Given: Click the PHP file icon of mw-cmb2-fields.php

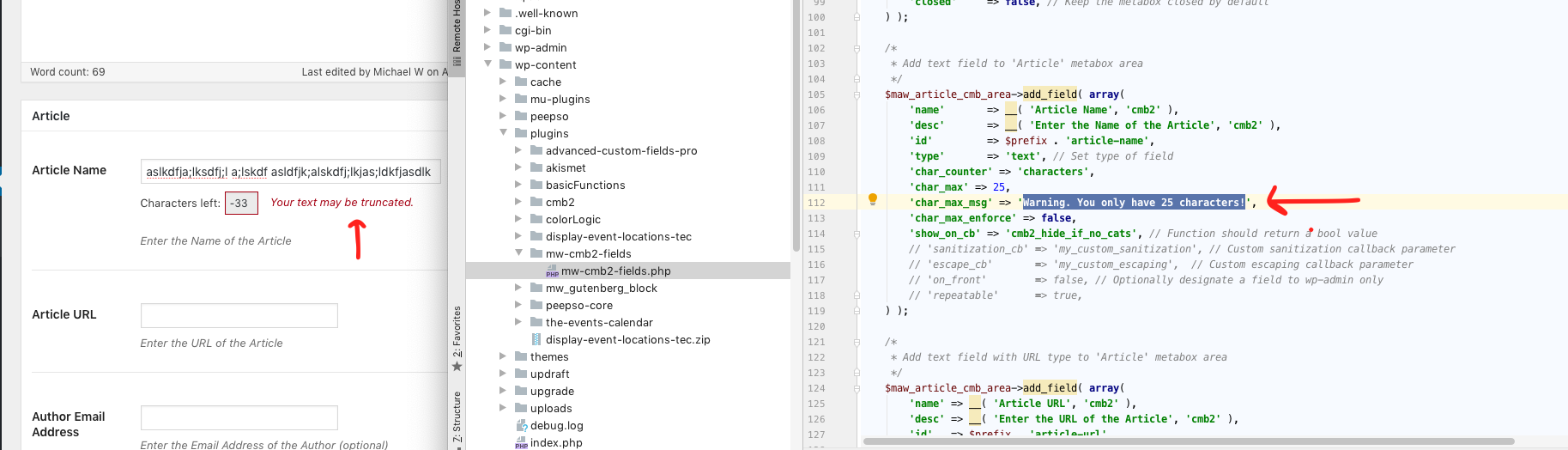Looking at the screenshot, I should coord(552,271).
